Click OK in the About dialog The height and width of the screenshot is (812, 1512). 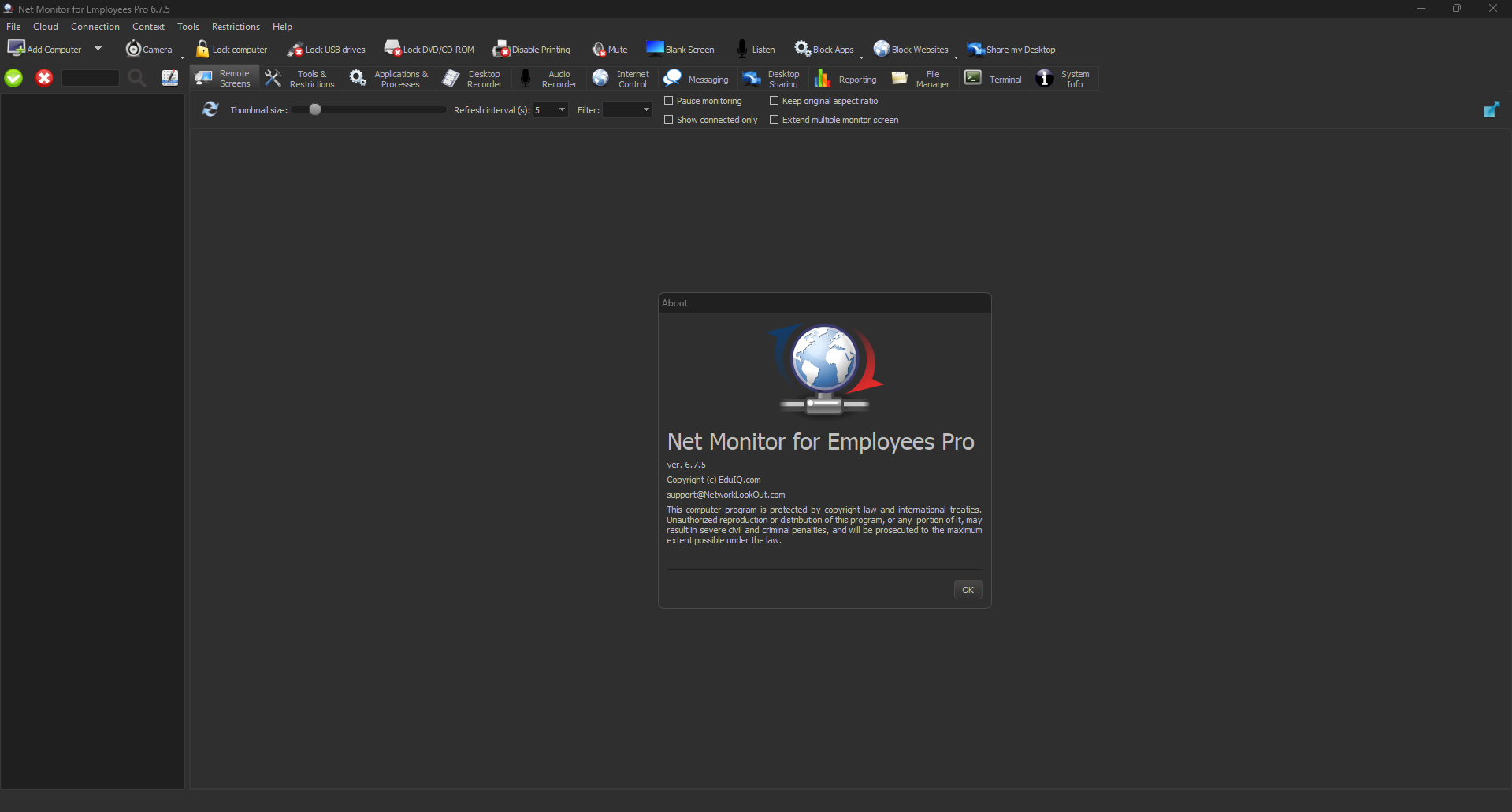tap(968, 590)
